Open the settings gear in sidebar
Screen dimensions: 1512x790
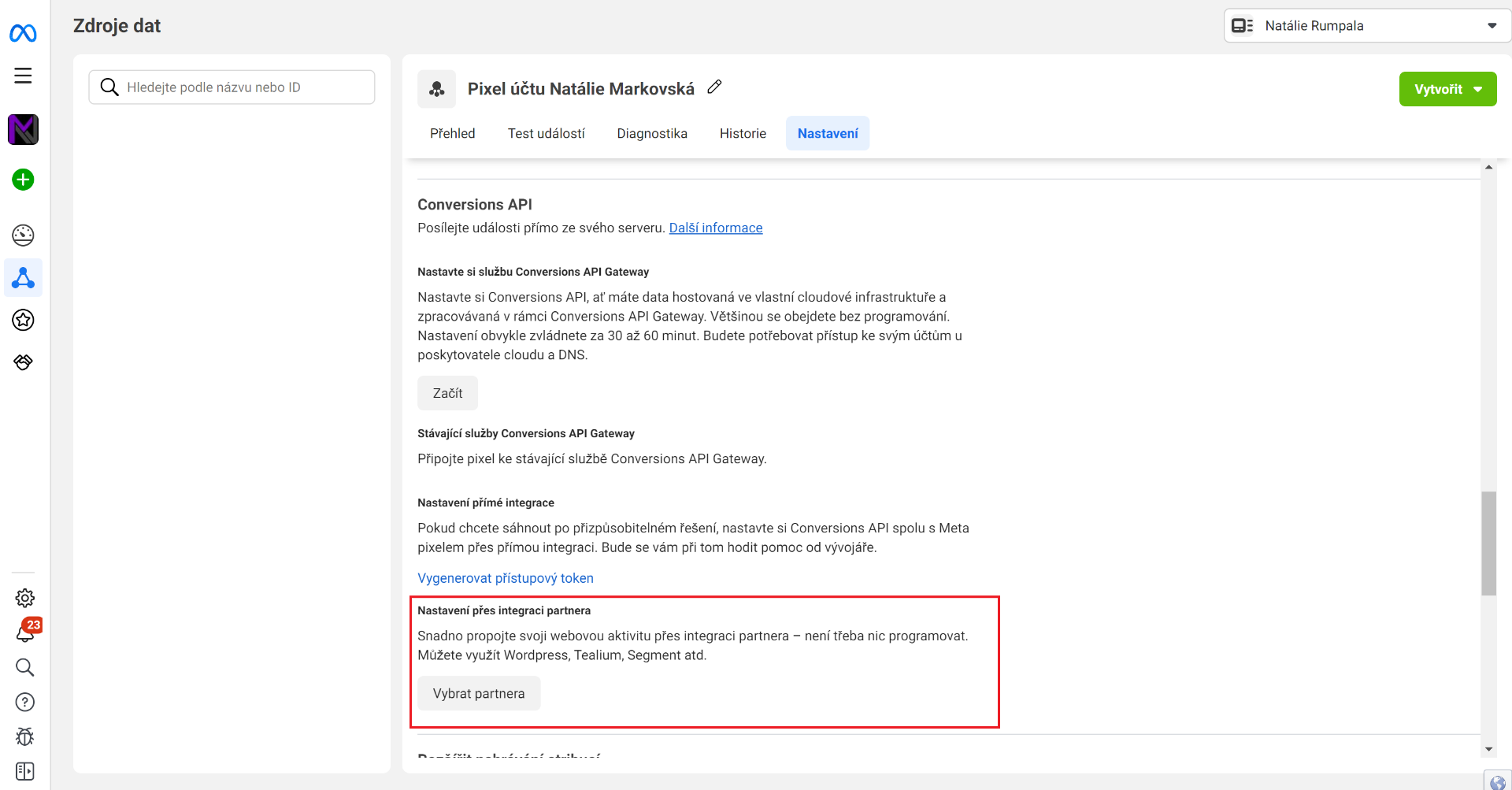pos(25,598)
